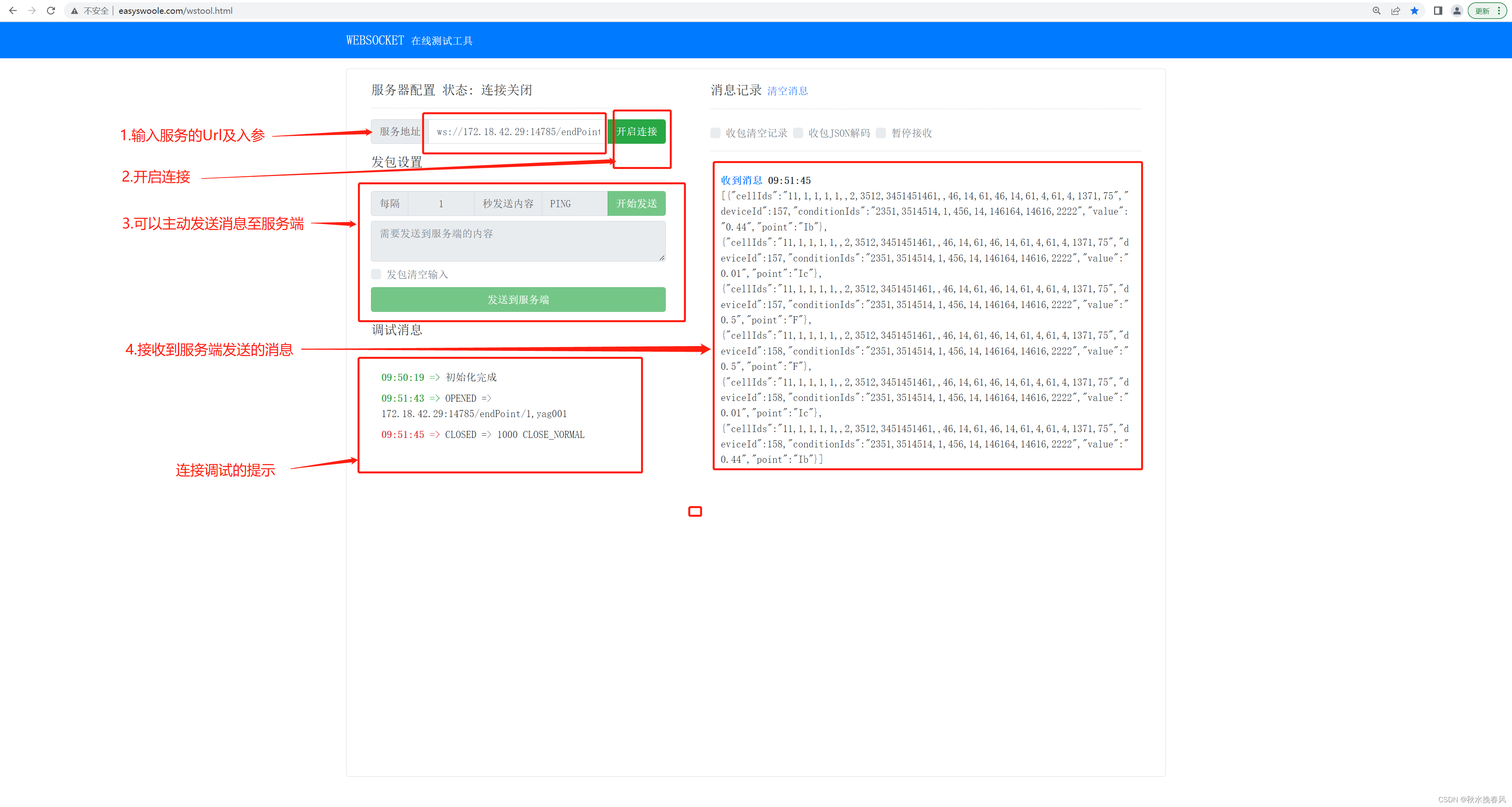The image size is (1512, 807).
Task: Click the 需要发送到服务端的内容 textarea
Action: pos(518,241)
